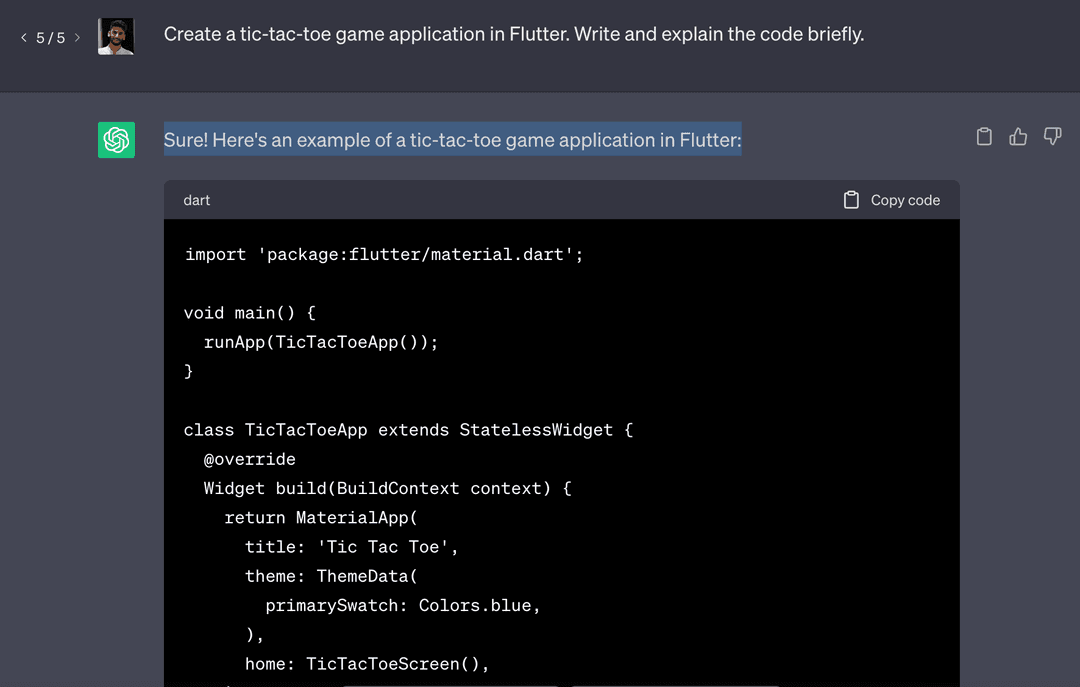Click the green ChatGPT logo icon
1080x687 pixels.
click(x=116, y=140)
